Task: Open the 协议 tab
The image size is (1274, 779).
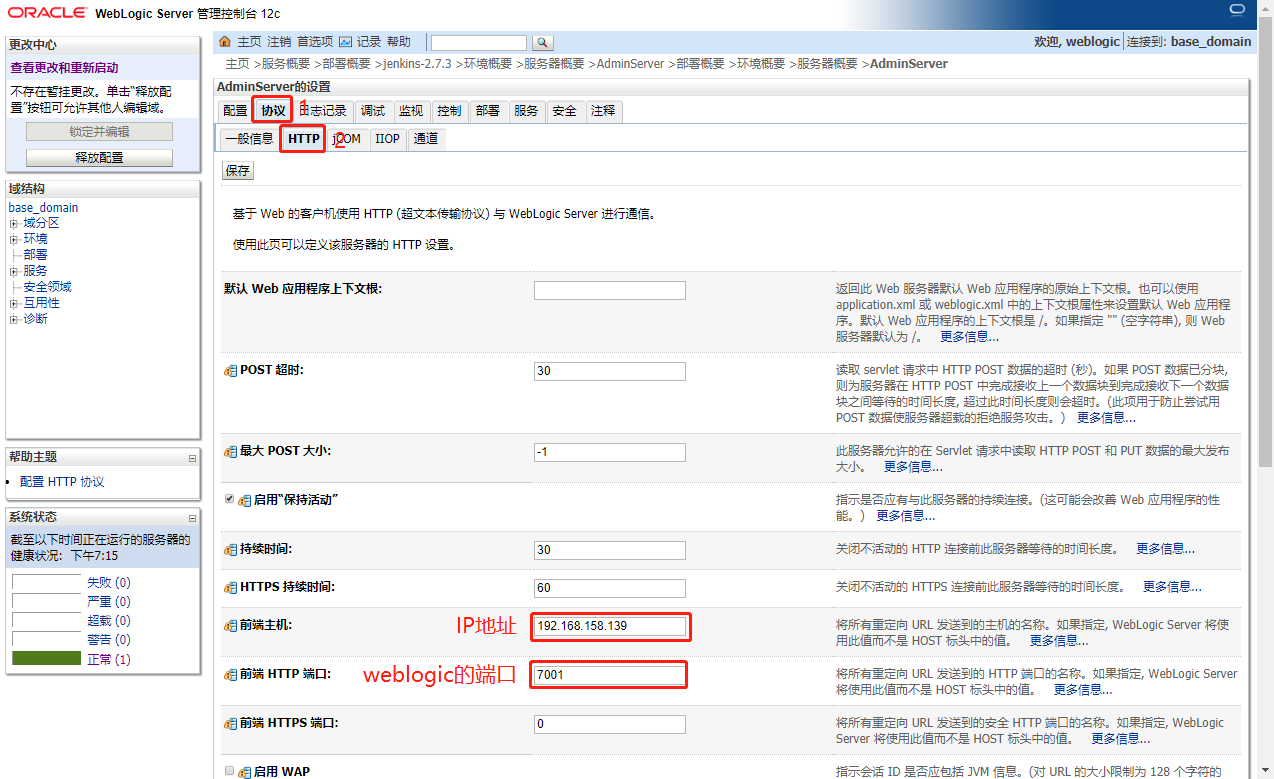Action: point(273,111)
